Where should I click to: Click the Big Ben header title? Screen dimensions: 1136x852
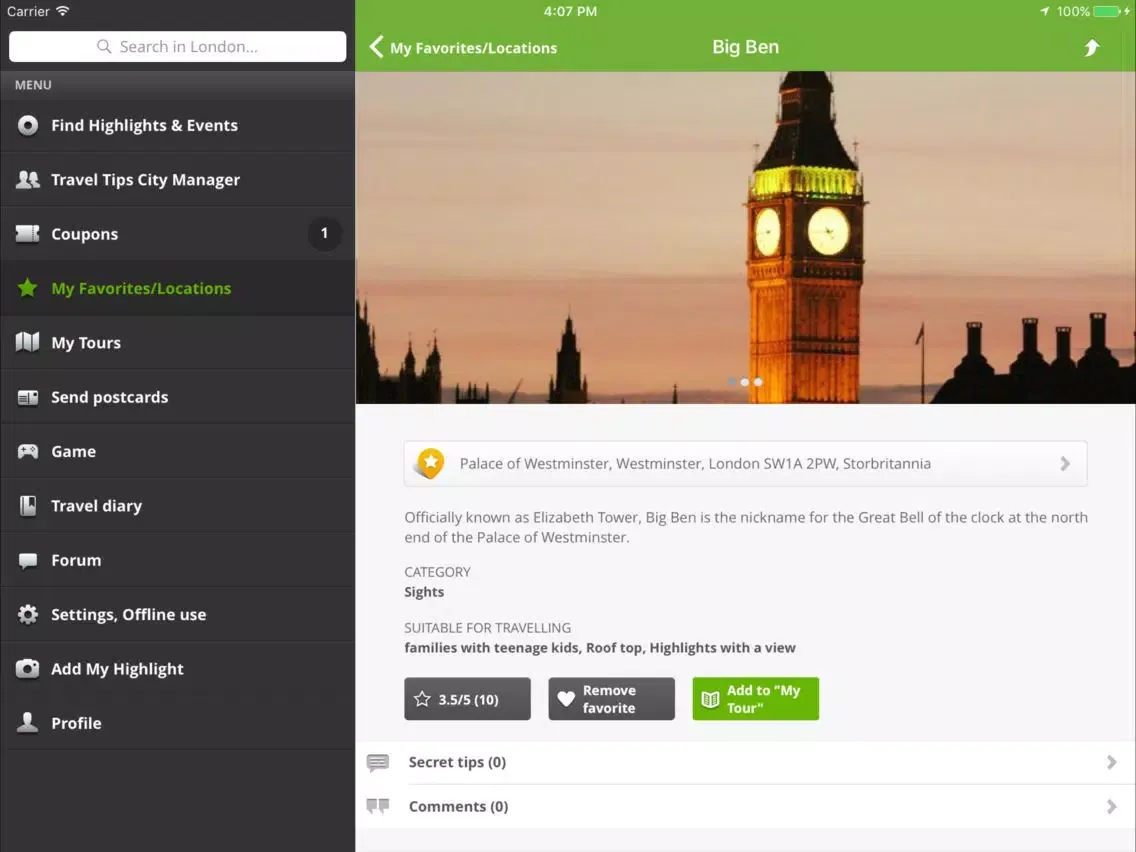point(746,47)
